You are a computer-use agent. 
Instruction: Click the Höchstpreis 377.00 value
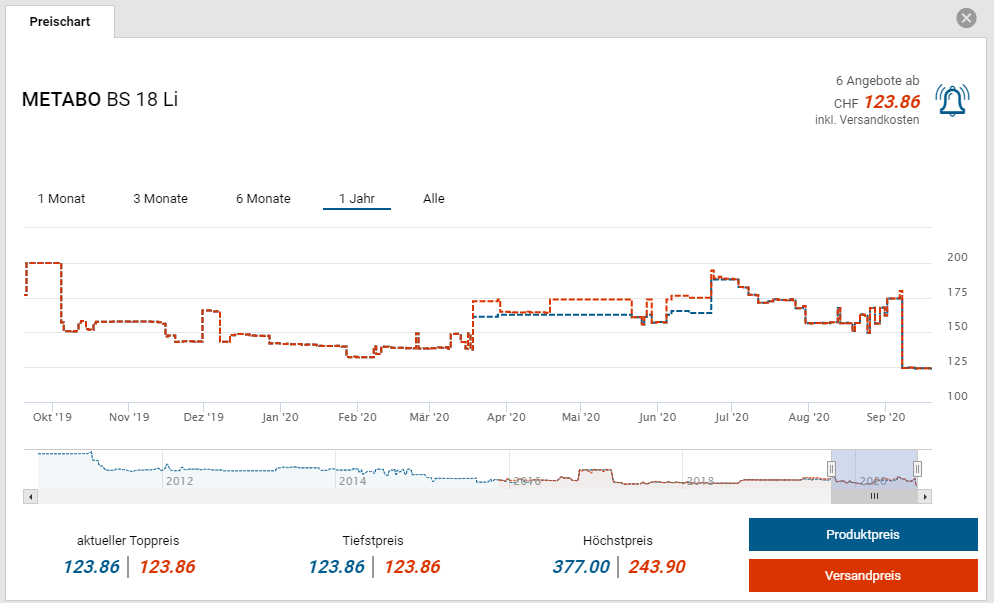click(580, 567)
